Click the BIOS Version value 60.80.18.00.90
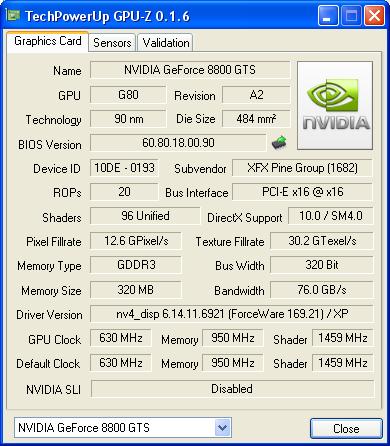The image size is (390, 446). 178,143
